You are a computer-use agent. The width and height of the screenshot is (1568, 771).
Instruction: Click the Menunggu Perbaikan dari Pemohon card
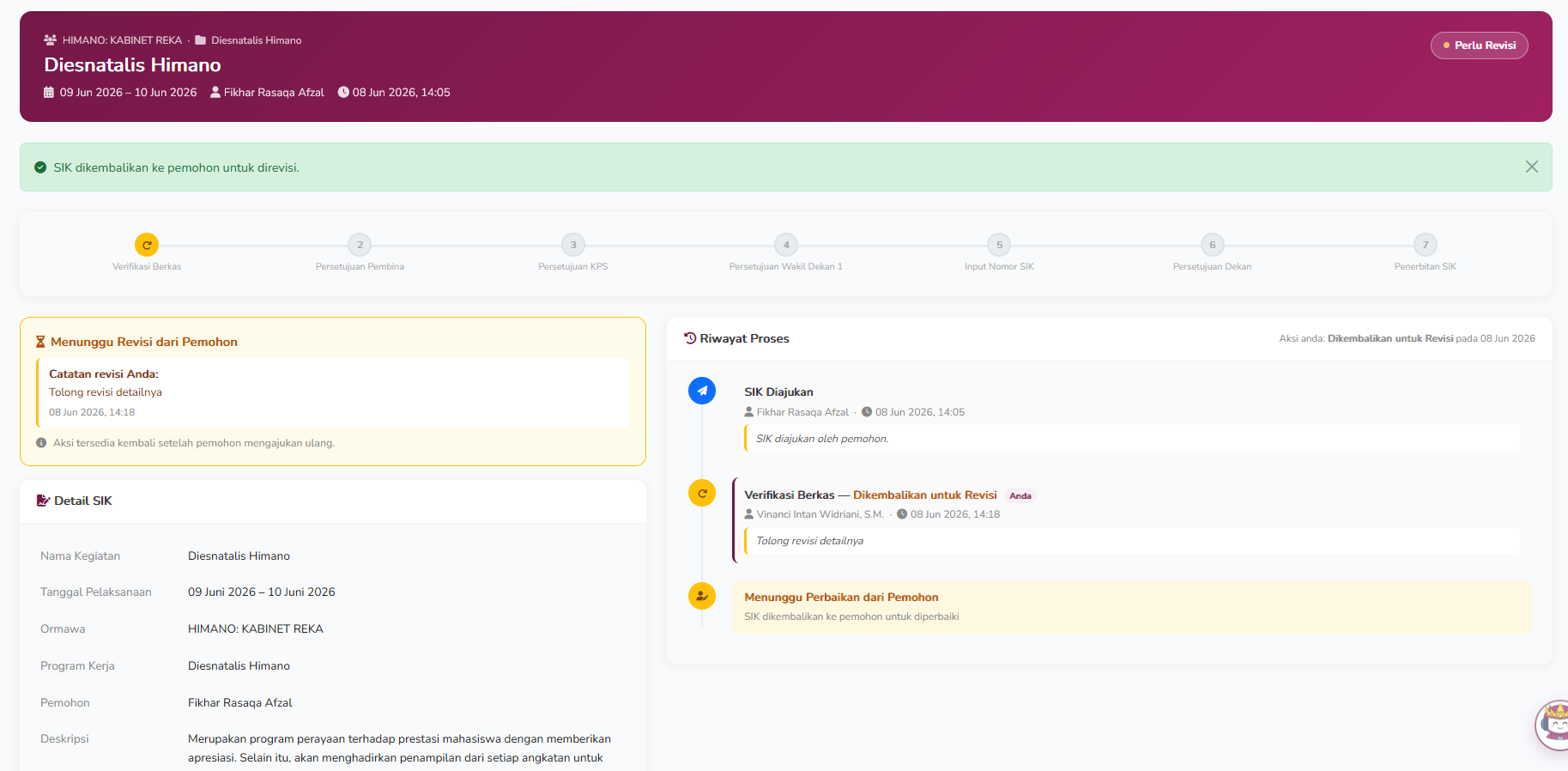tap(1132, 606)
